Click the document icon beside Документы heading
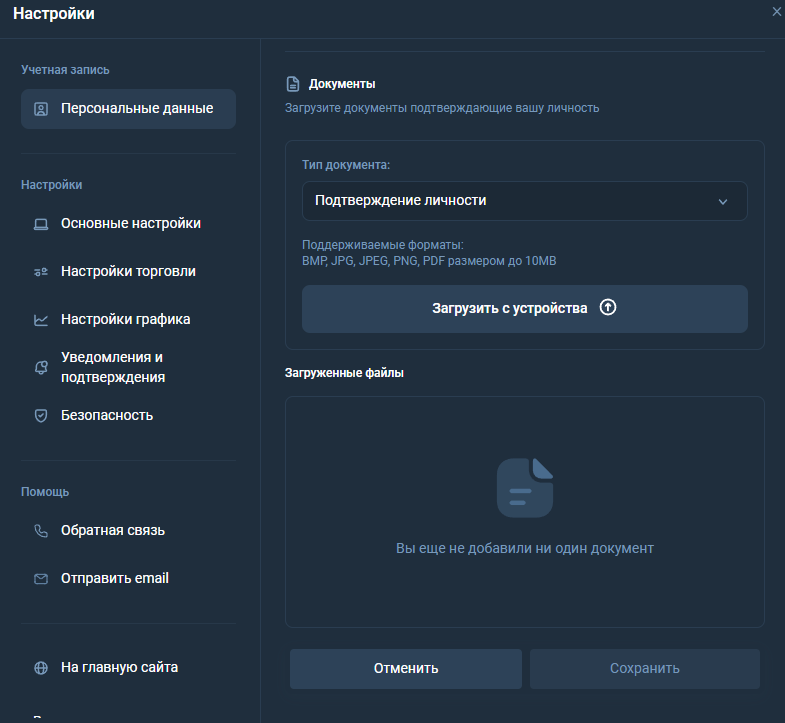This screenshot has height=723, width=785. [293, 84]
